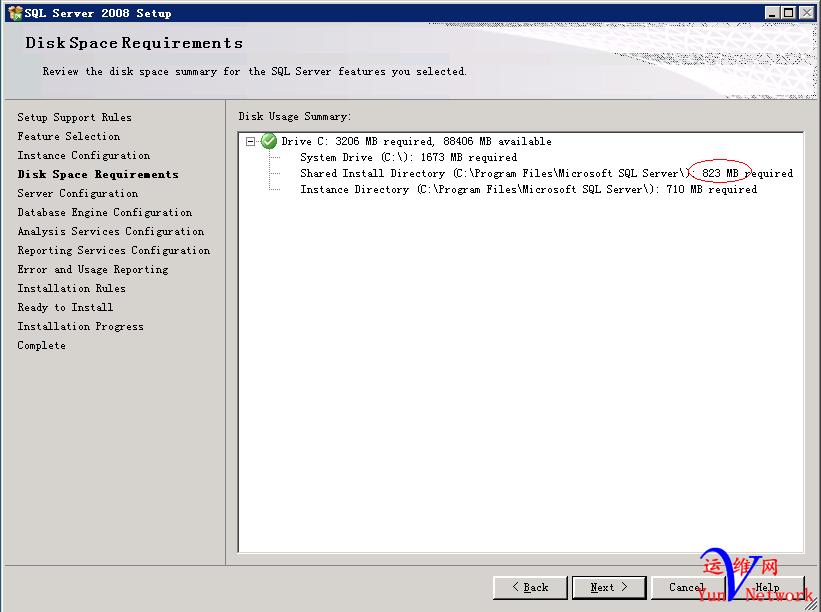Click Feature Selection step
Viewport: 821px width, 612px height.
click(69, 136)
